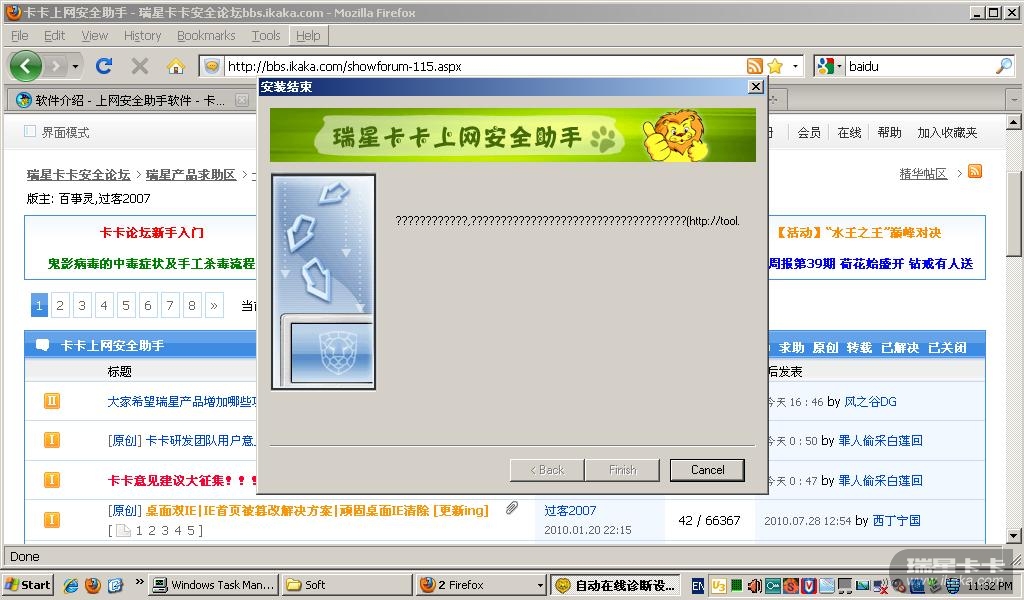
Task: Close the 安装结束 dialog with X
Action: (x=756, y=86)
